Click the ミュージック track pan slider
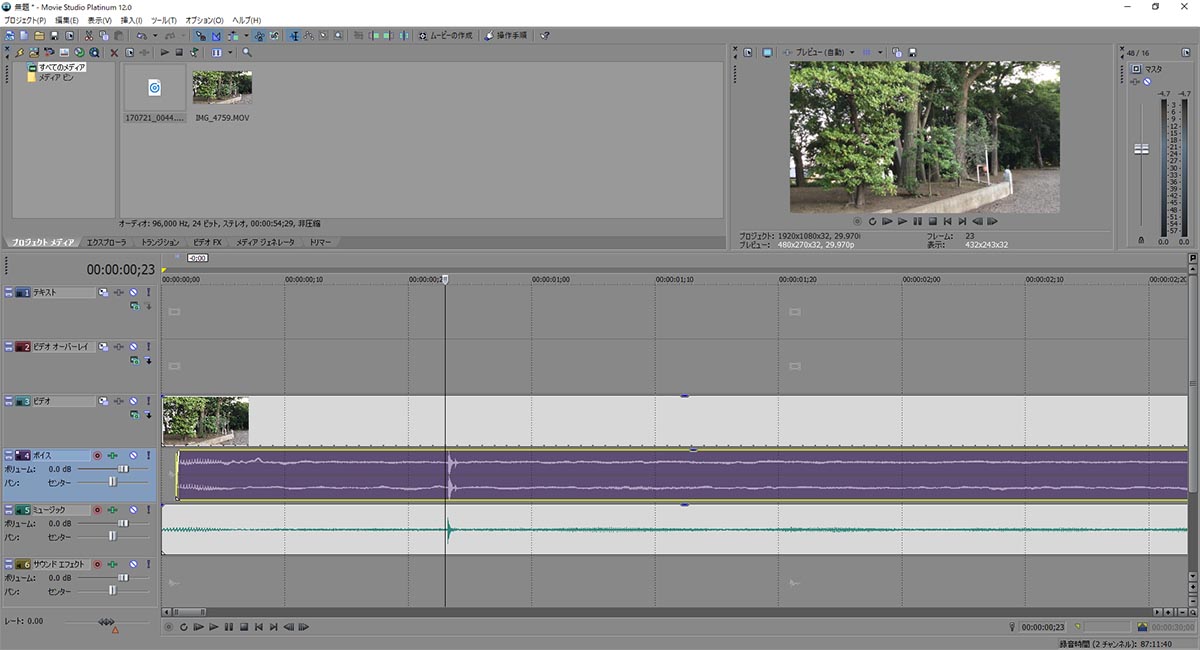 click(x=113, y=536)
